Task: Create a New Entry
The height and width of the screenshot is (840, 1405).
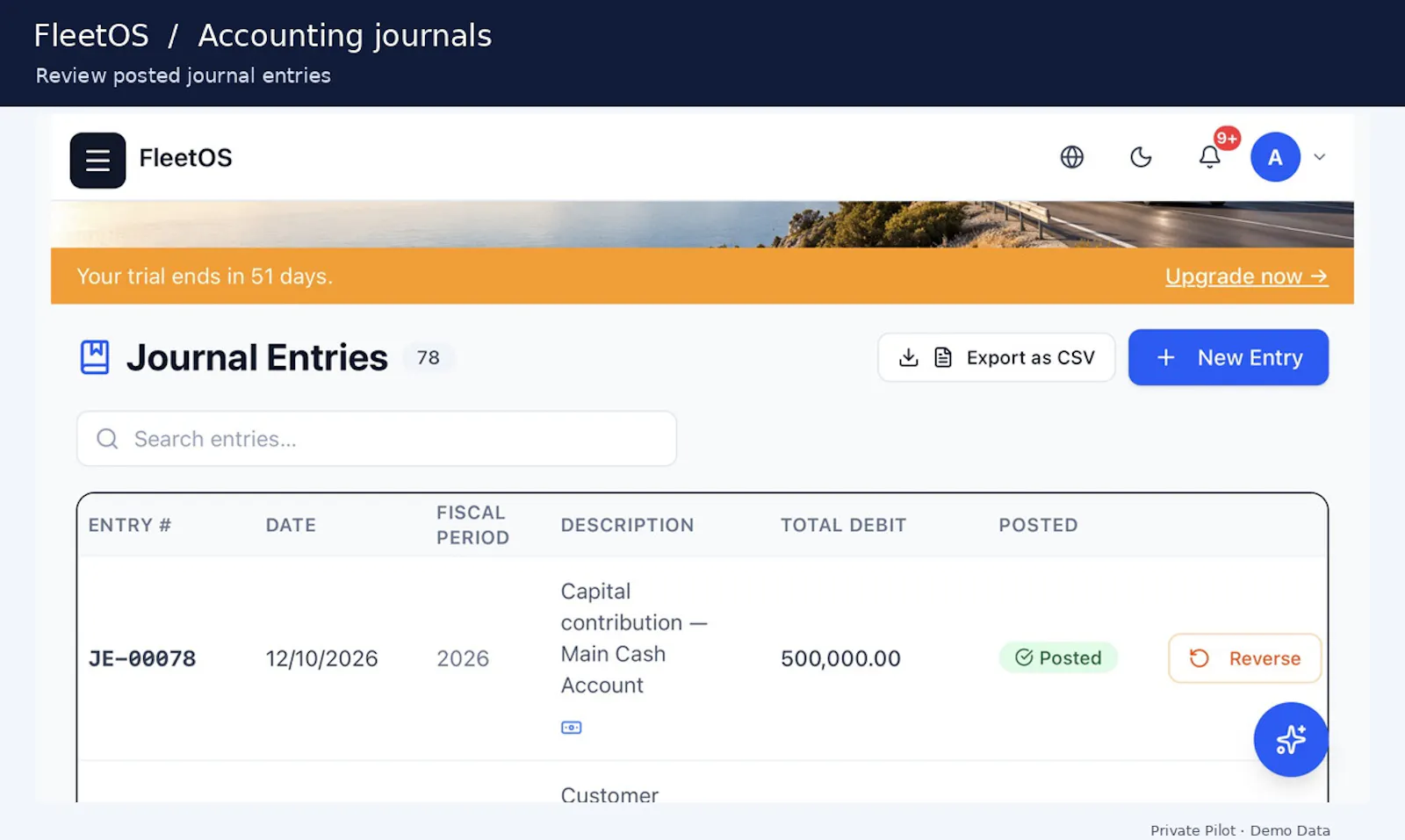Action: point(1228,357)
